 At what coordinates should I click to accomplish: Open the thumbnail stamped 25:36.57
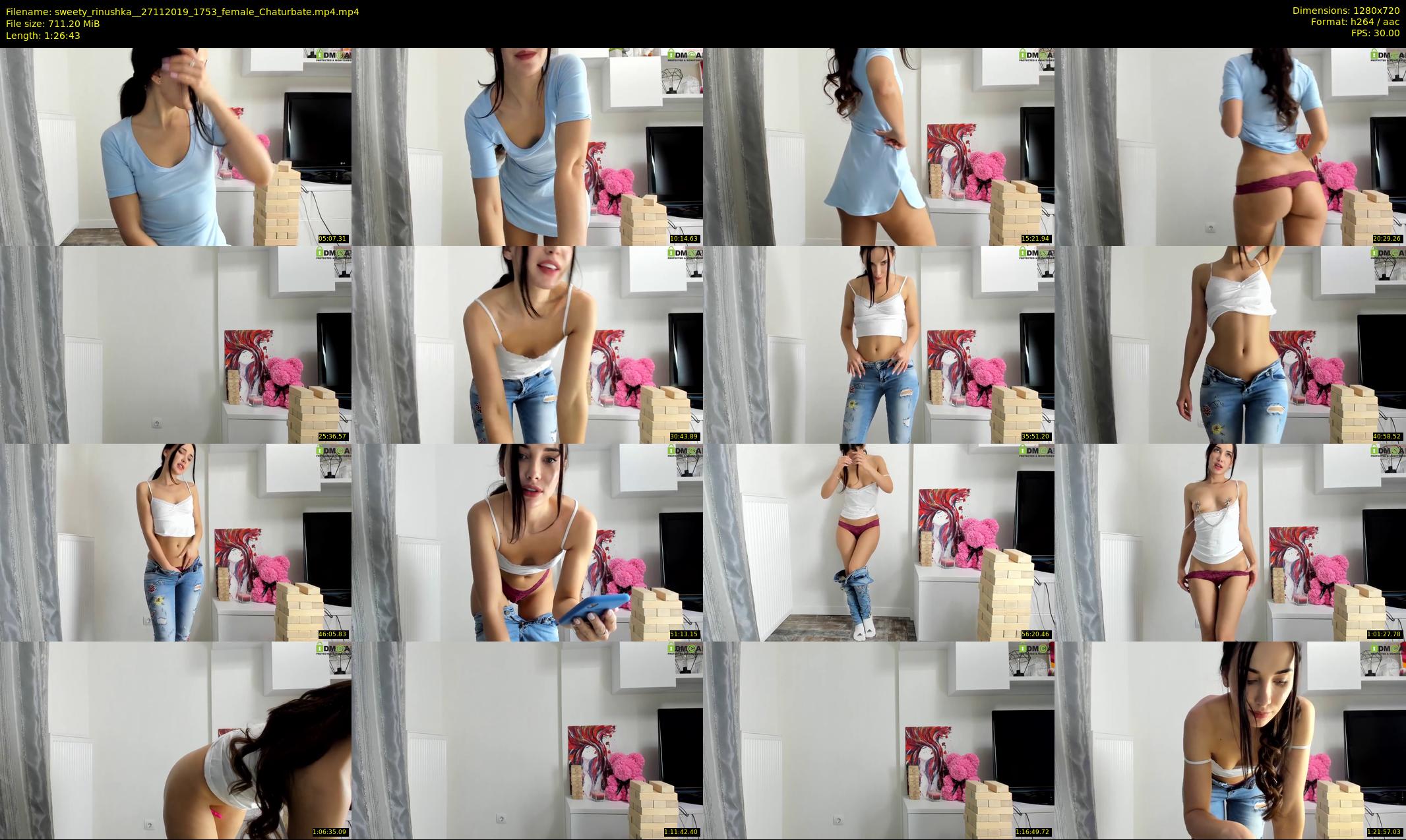(175, 344)
